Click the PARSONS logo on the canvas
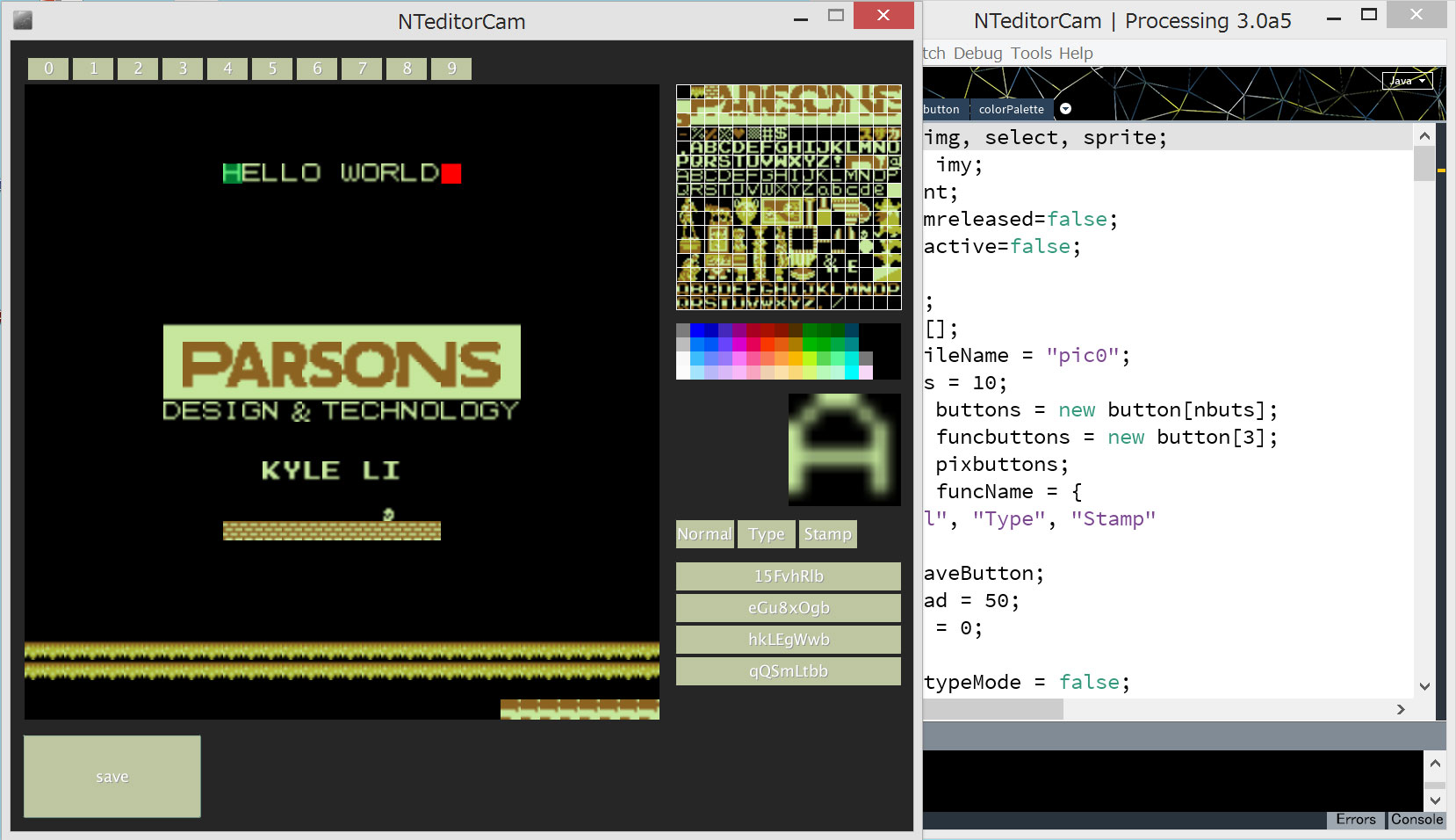The width and height of the screenshot is (1456, 840). (x=342, y=362)
